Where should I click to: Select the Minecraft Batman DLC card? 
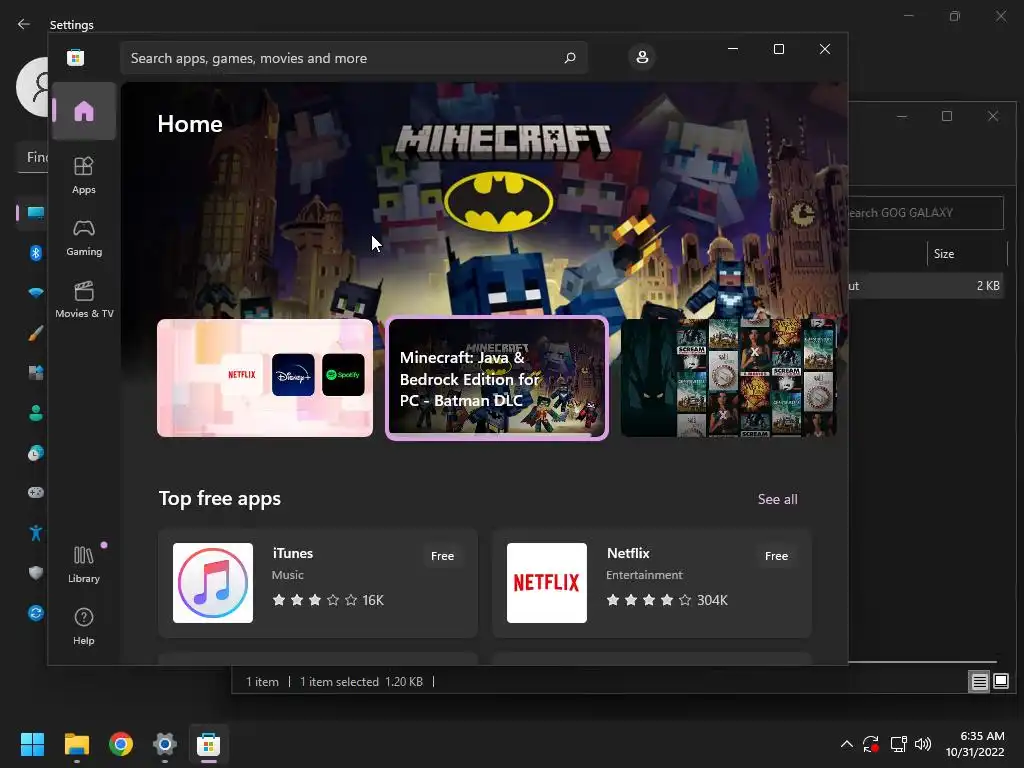497,378
